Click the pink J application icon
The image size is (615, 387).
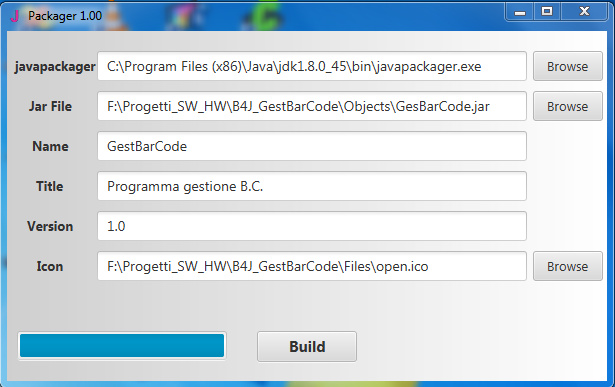[x=15, y=16]
